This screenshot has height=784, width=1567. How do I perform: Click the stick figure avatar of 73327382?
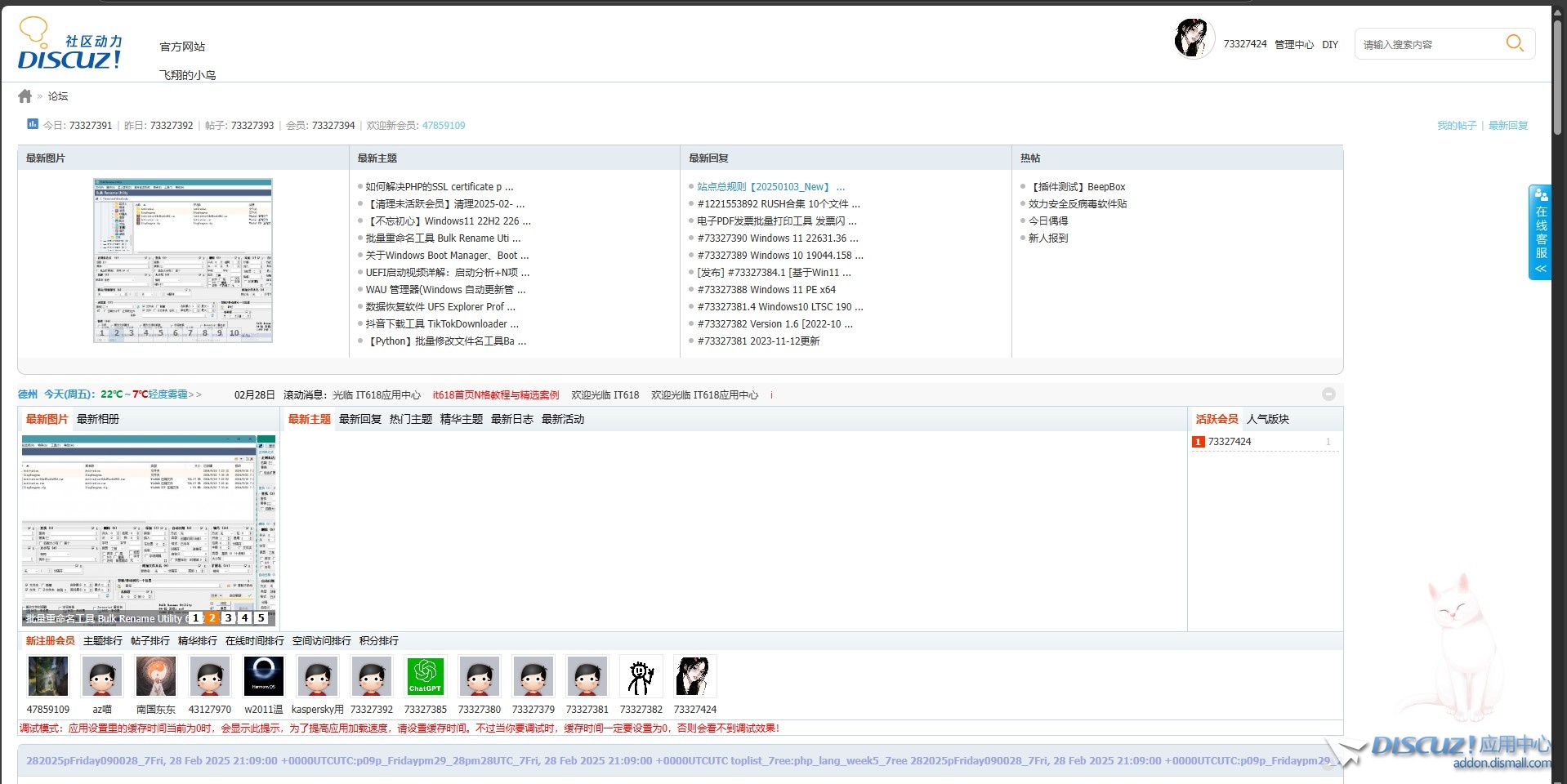point(641,676)
